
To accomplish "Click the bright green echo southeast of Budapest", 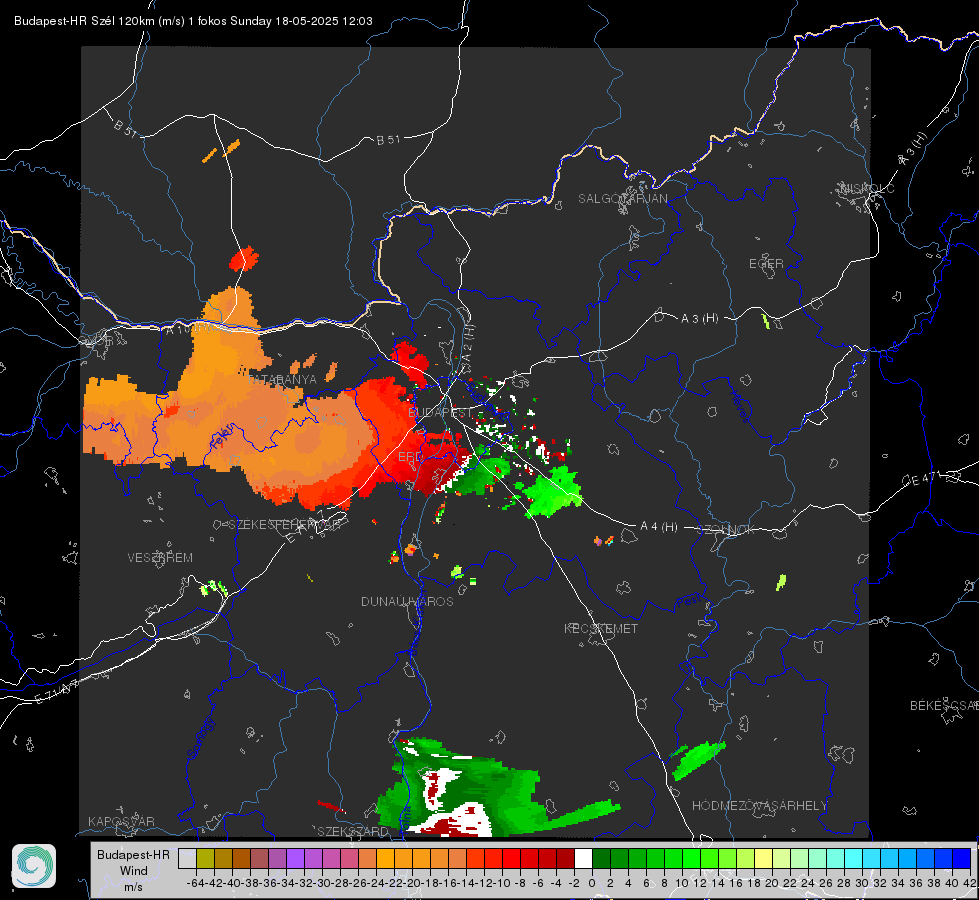I will click(554, 492).
